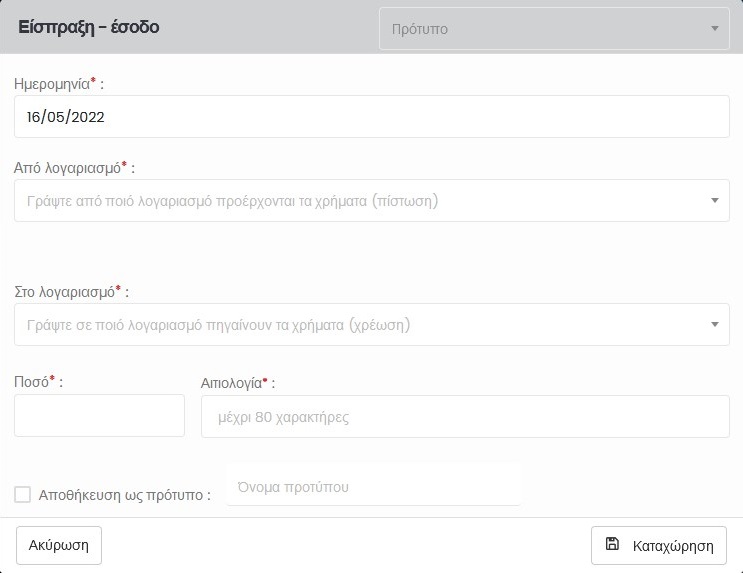This screenshot has width=743, height=573.
Task: Submit with the Καταχώρηση button text
Action: pyautogui.click(x=673, y=546)
